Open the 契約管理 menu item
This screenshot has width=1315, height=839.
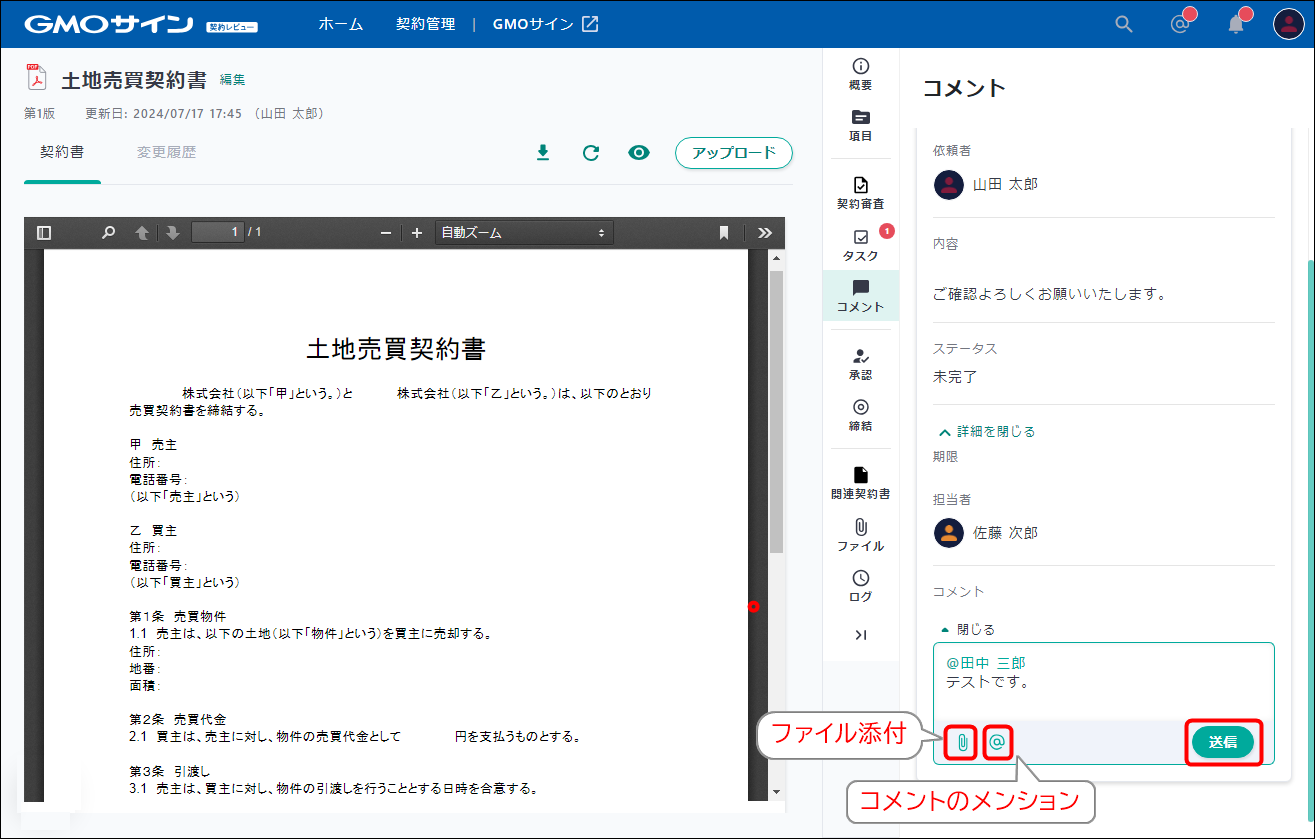tap(425, 24)
